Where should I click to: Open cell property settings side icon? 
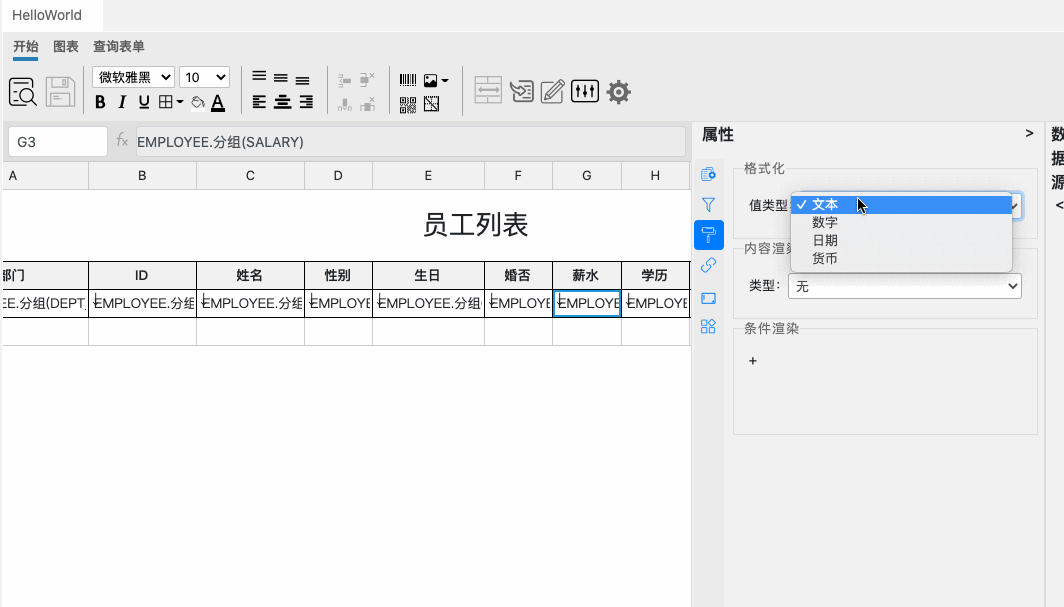tap(708, 174)
